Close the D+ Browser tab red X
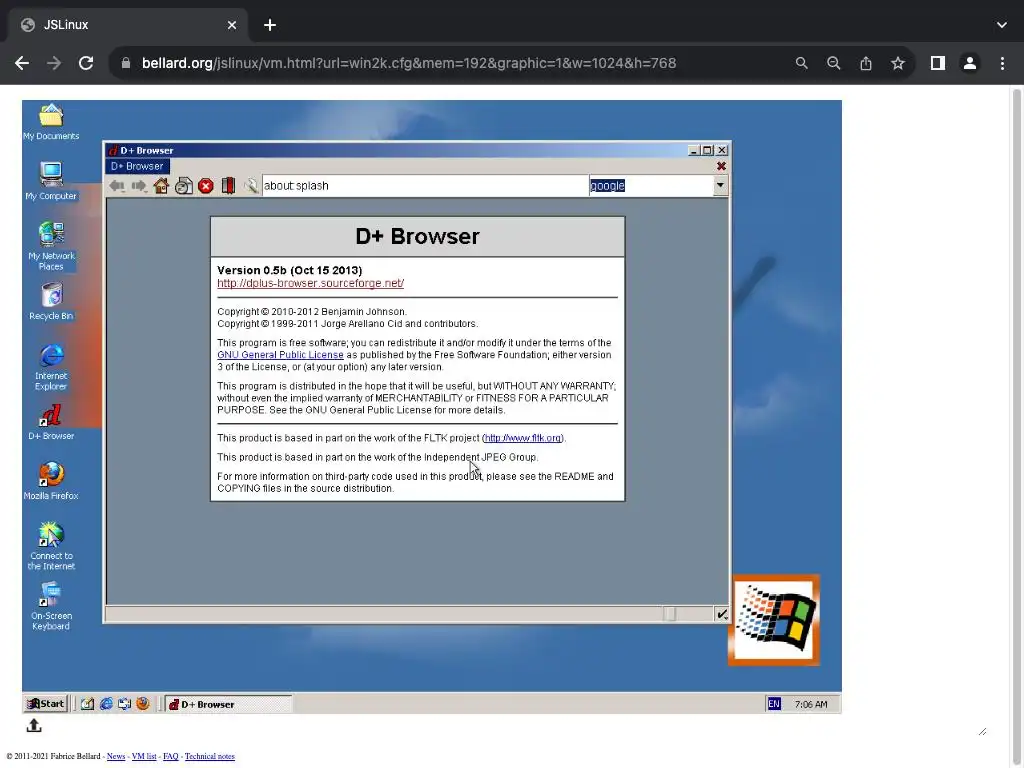This screenshot has height=768, width=1024. click(x=721, y=167)
